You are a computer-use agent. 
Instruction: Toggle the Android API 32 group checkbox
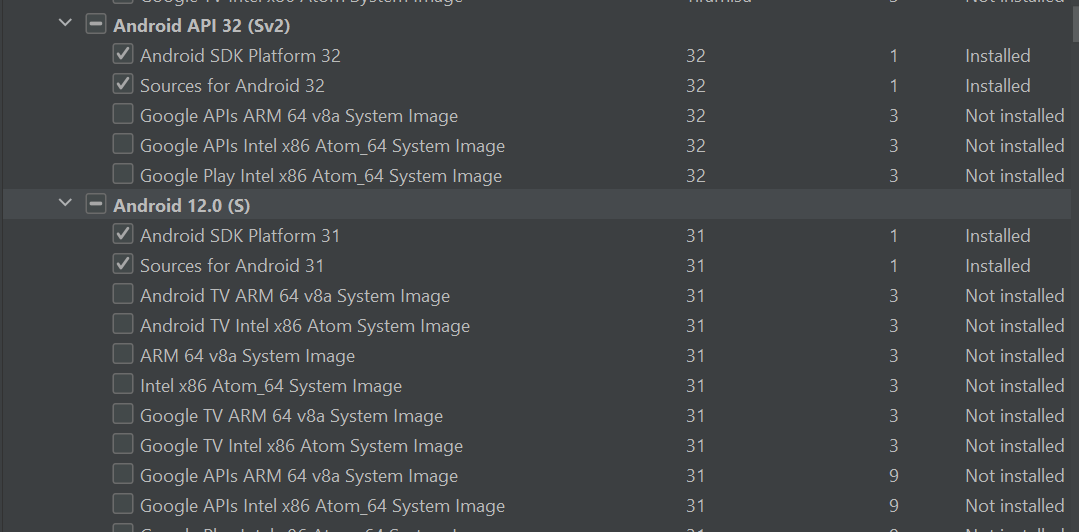pyautogui.click(x=96, y=25)
